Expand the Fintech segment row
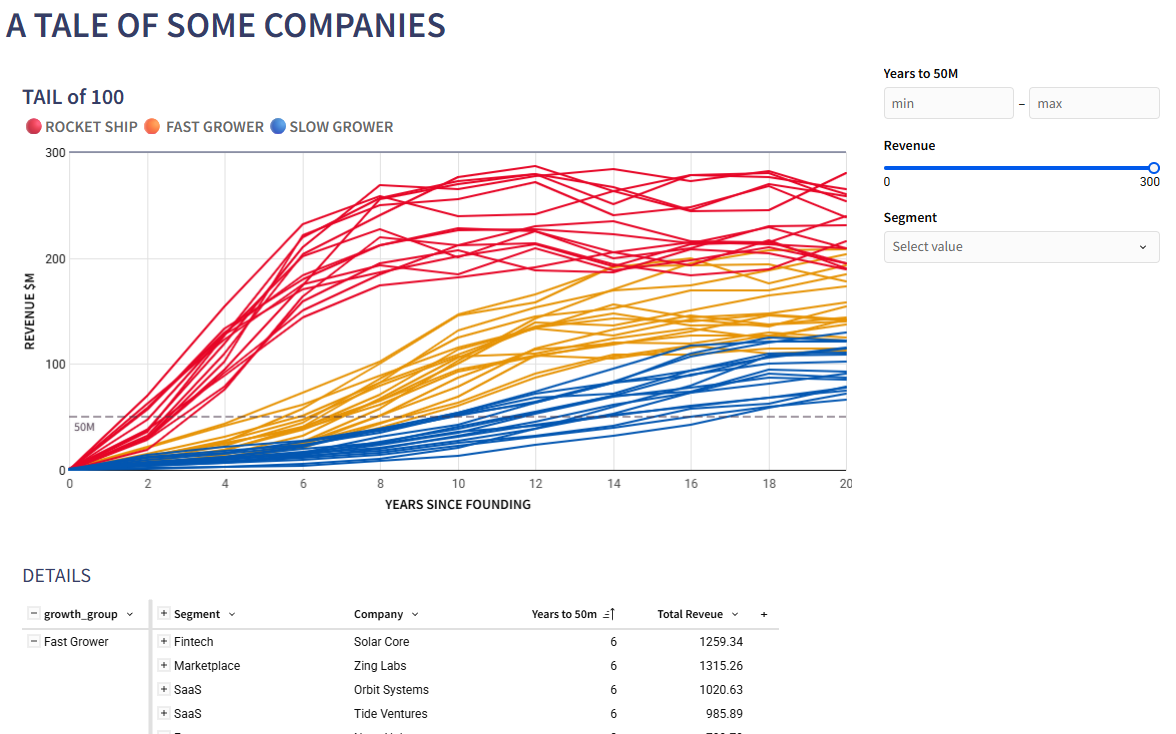Image resolution: width=1176 pixels, height=734 pixels. click(x=164, y=642)
